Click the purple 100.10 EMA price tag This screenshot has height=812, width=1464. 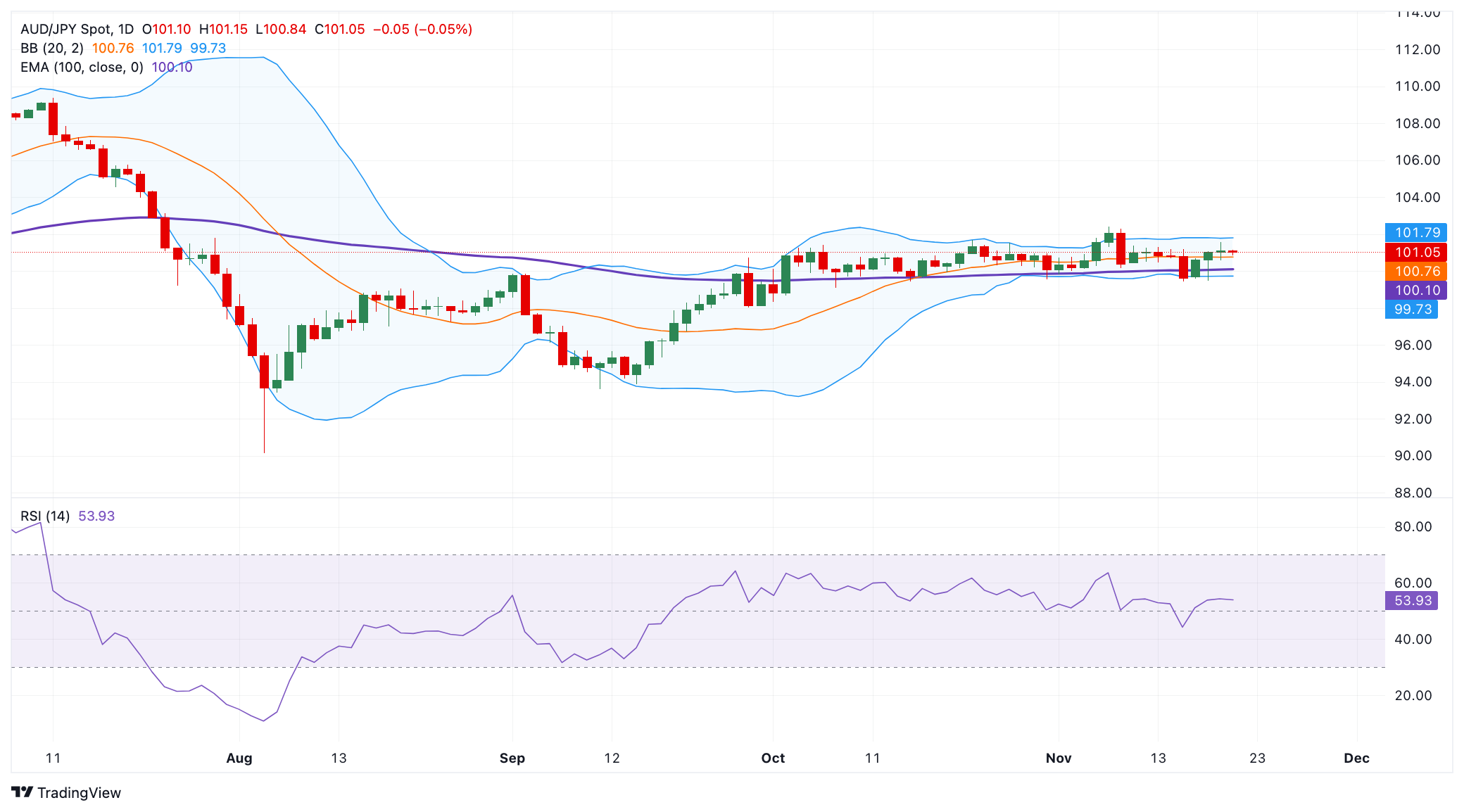tap(1416, 290)
